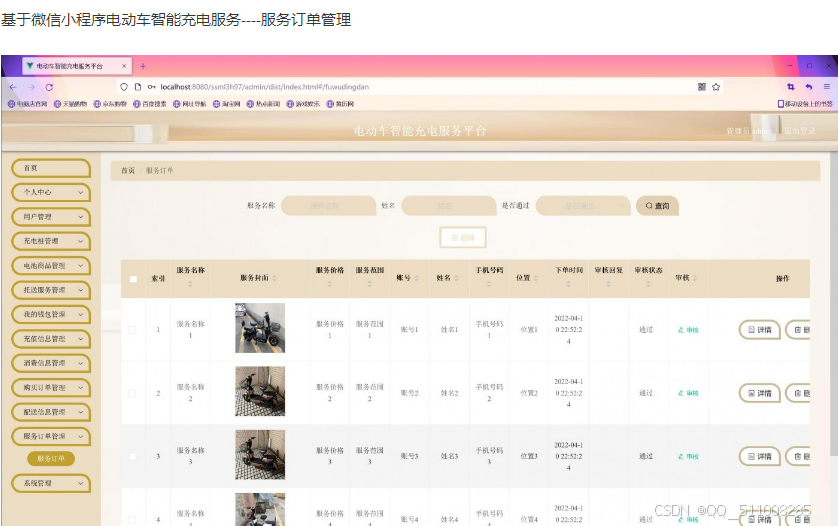838x526 pixels.
Task: Check the checkbox for row 4
Action: pyautogui.click(x=132, y=520)
